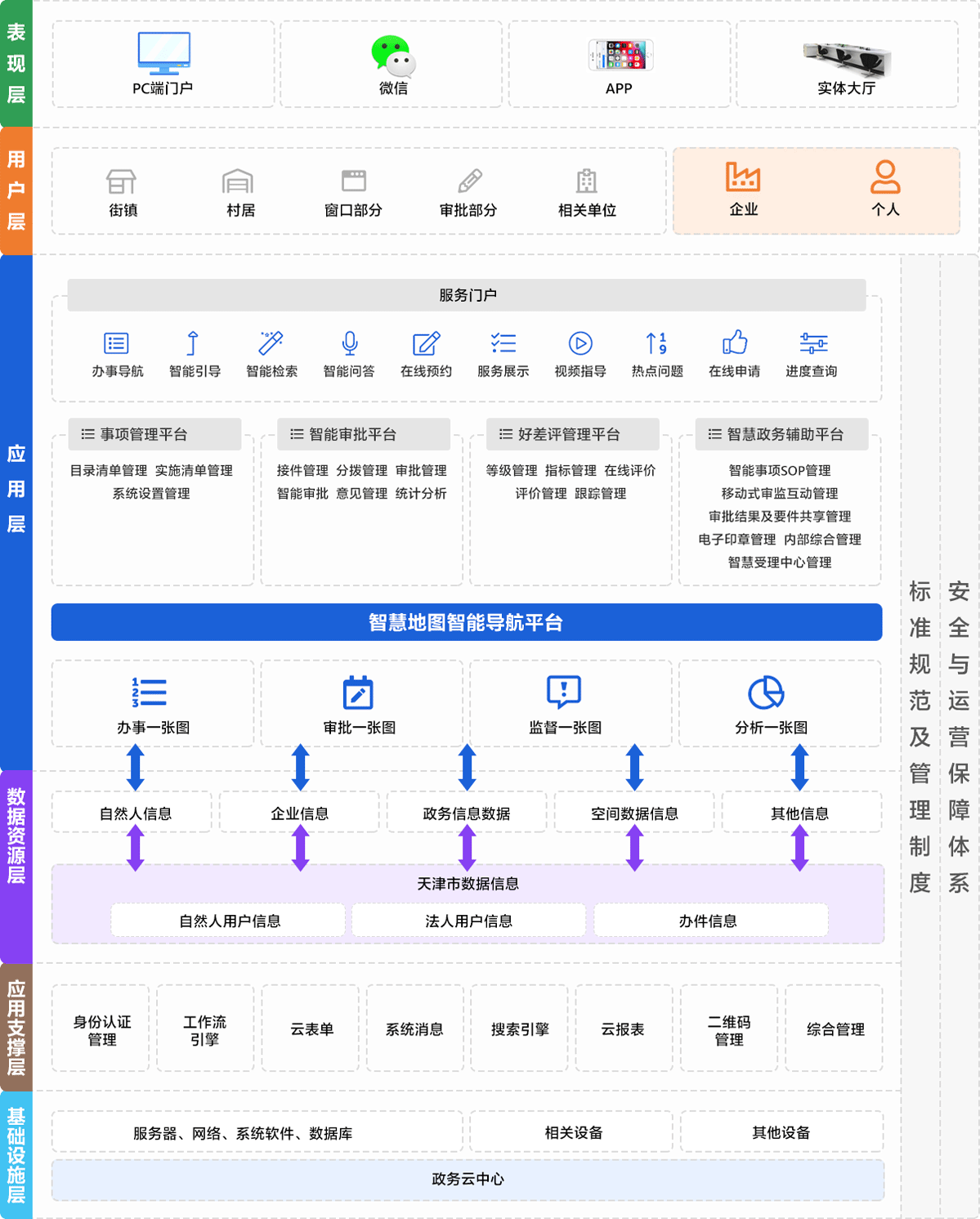Open the 分析一张图 pie chart icon
The width and height of the screenshot is (980, 1219).
766,692
